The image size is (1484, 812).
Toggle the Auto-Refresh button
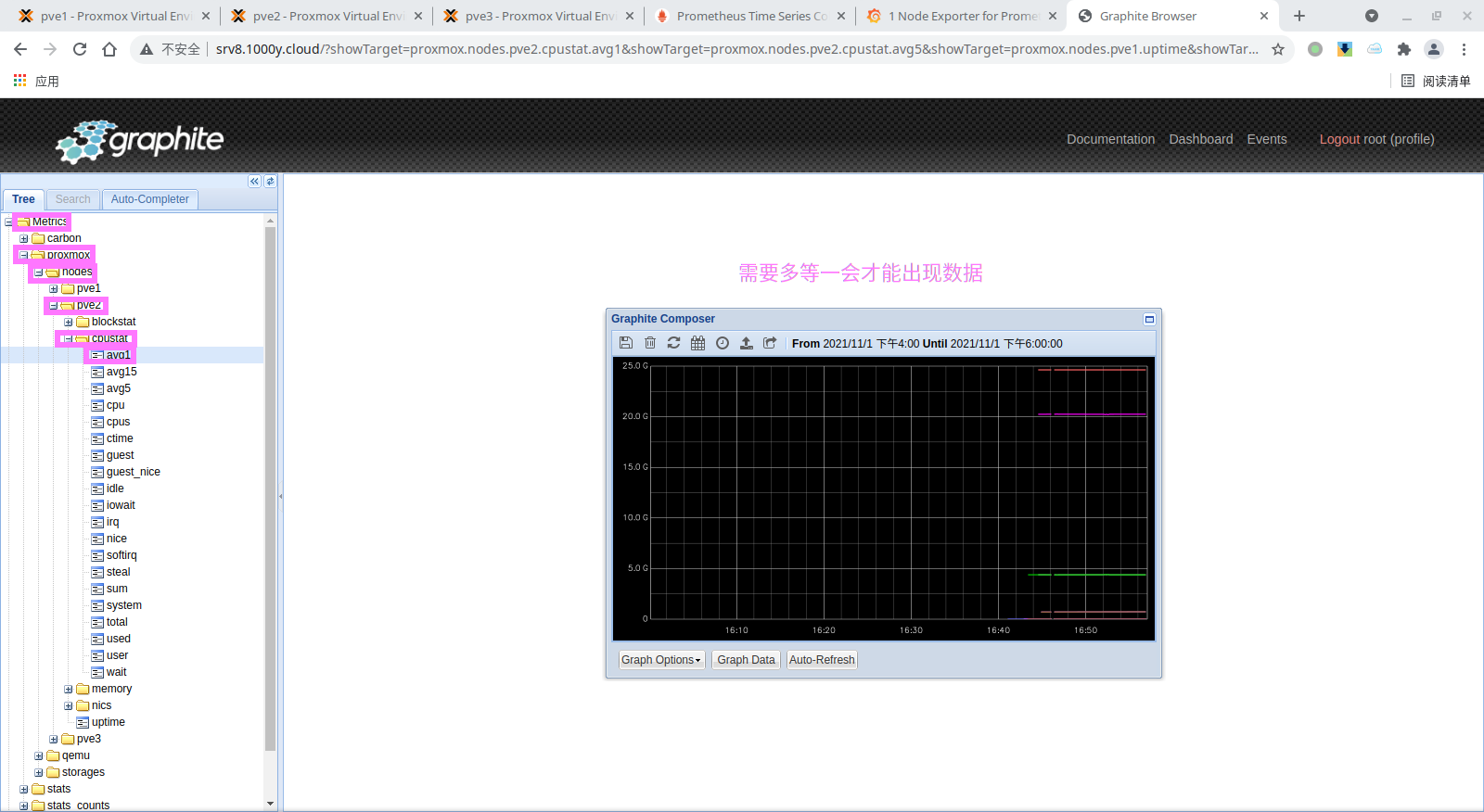pos(822,660)
